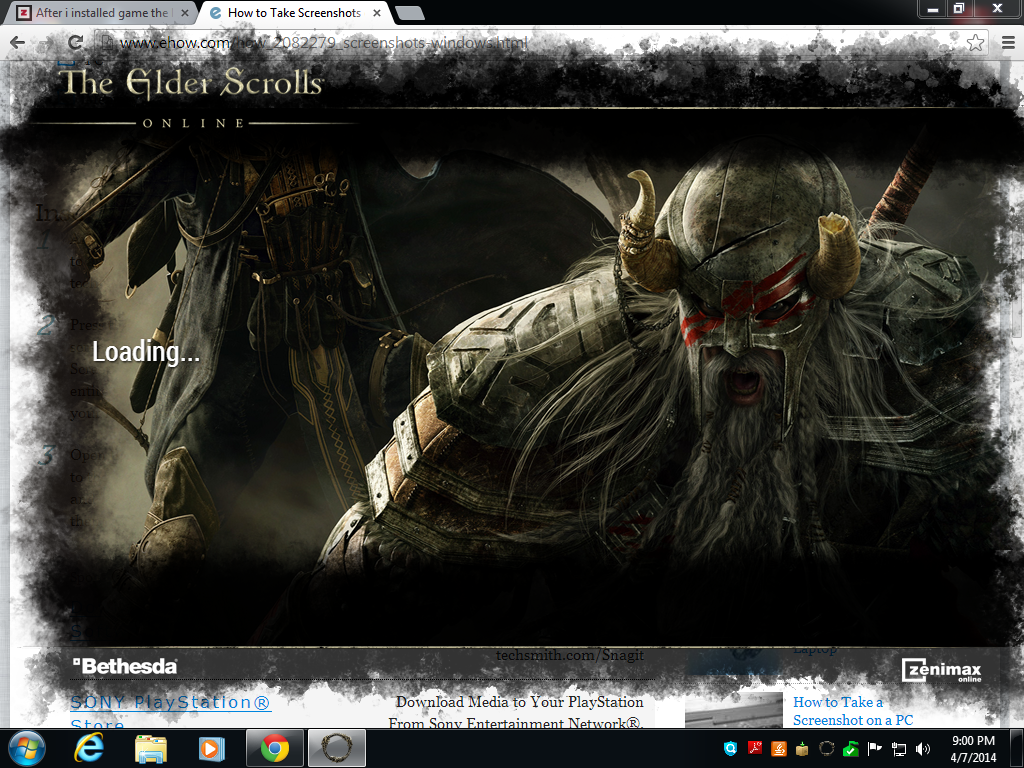Minimize the Chrome window

click(x=933, y=8)
